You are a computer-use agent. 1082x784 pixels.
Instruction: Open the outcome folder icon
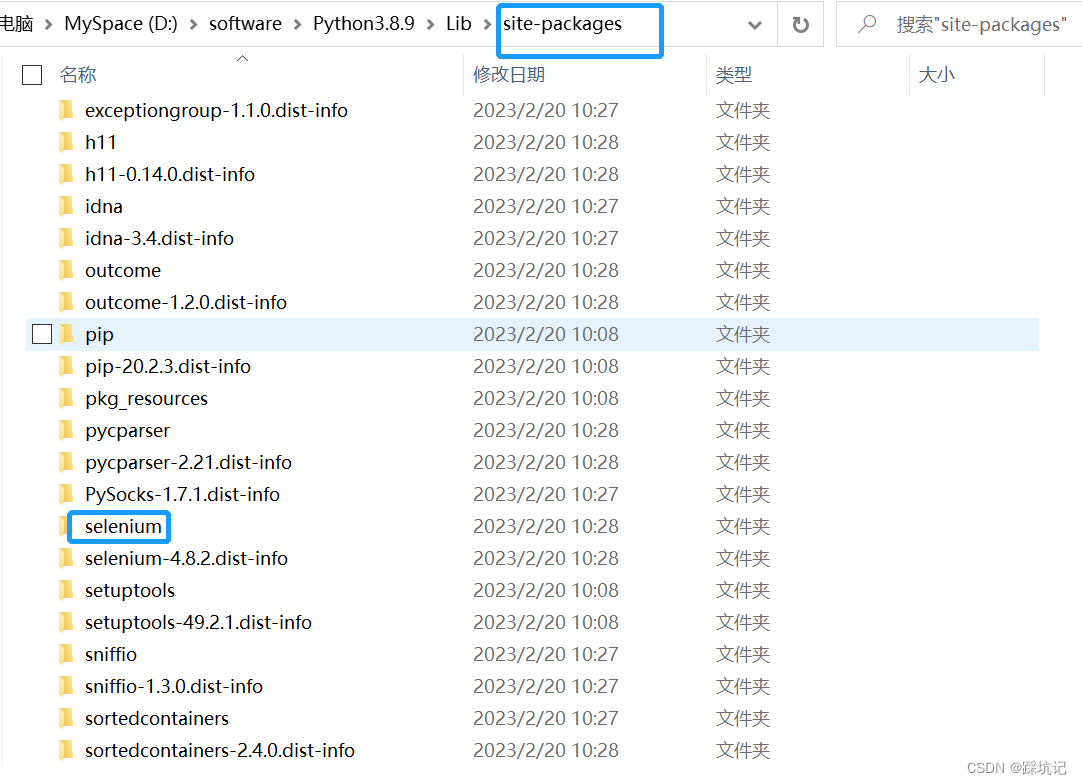point(66,270)
